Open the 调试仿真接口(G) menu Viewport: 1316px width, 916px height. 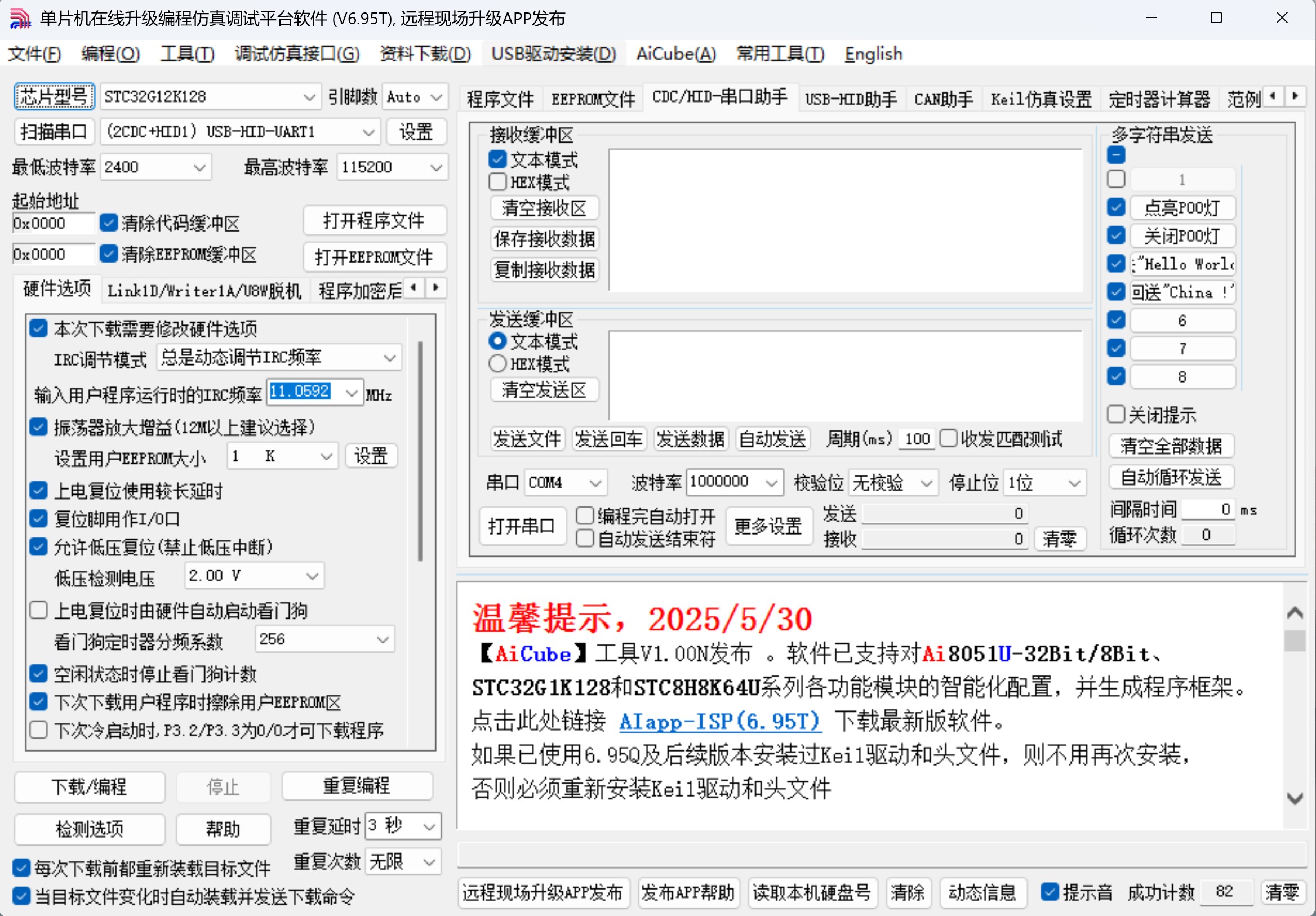297,54
